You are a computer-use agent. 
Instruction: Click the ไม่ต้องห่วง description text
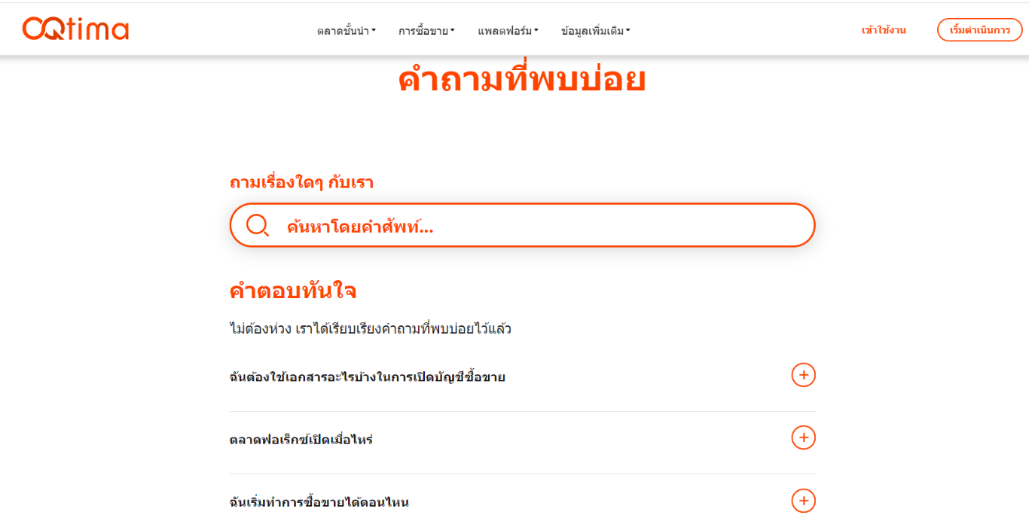click(370, 328)
